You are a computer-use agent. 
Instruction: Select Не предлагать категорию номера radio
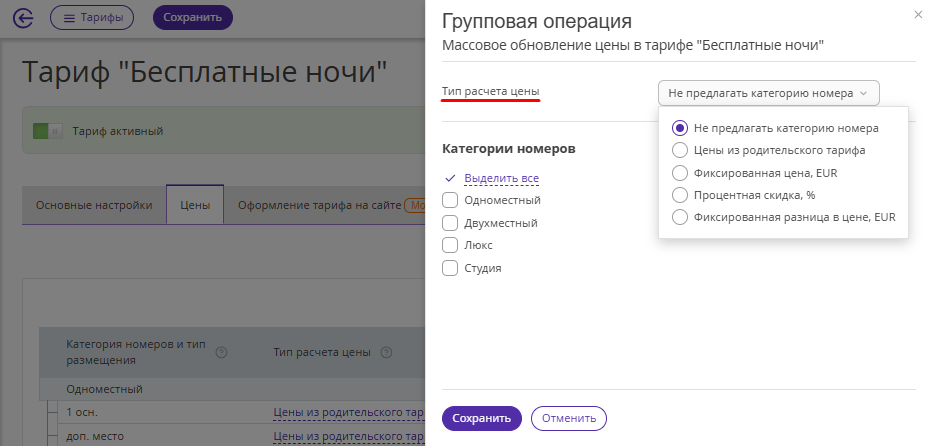tap(679, 128)
